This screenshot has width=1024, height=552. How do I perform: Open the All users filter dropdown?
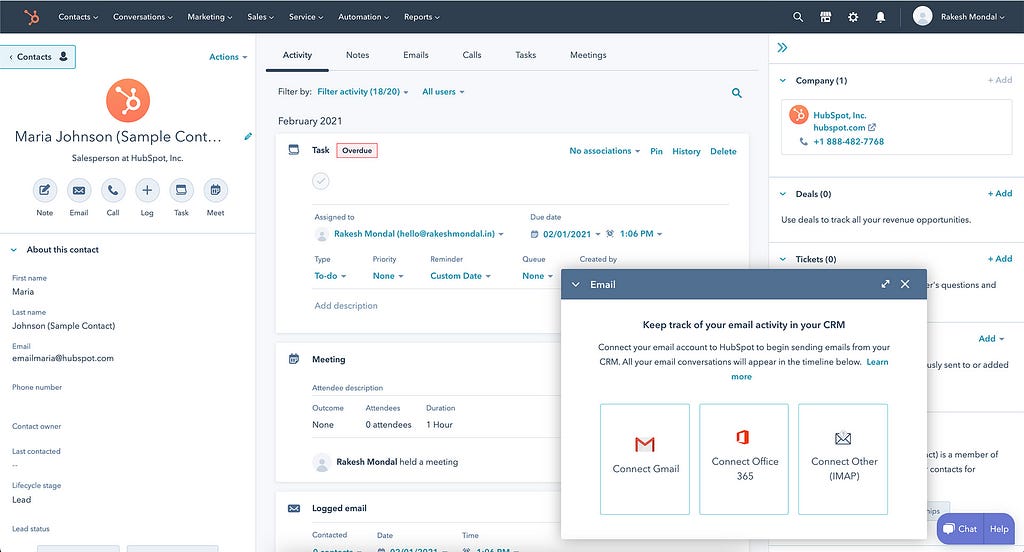[443, 92]
